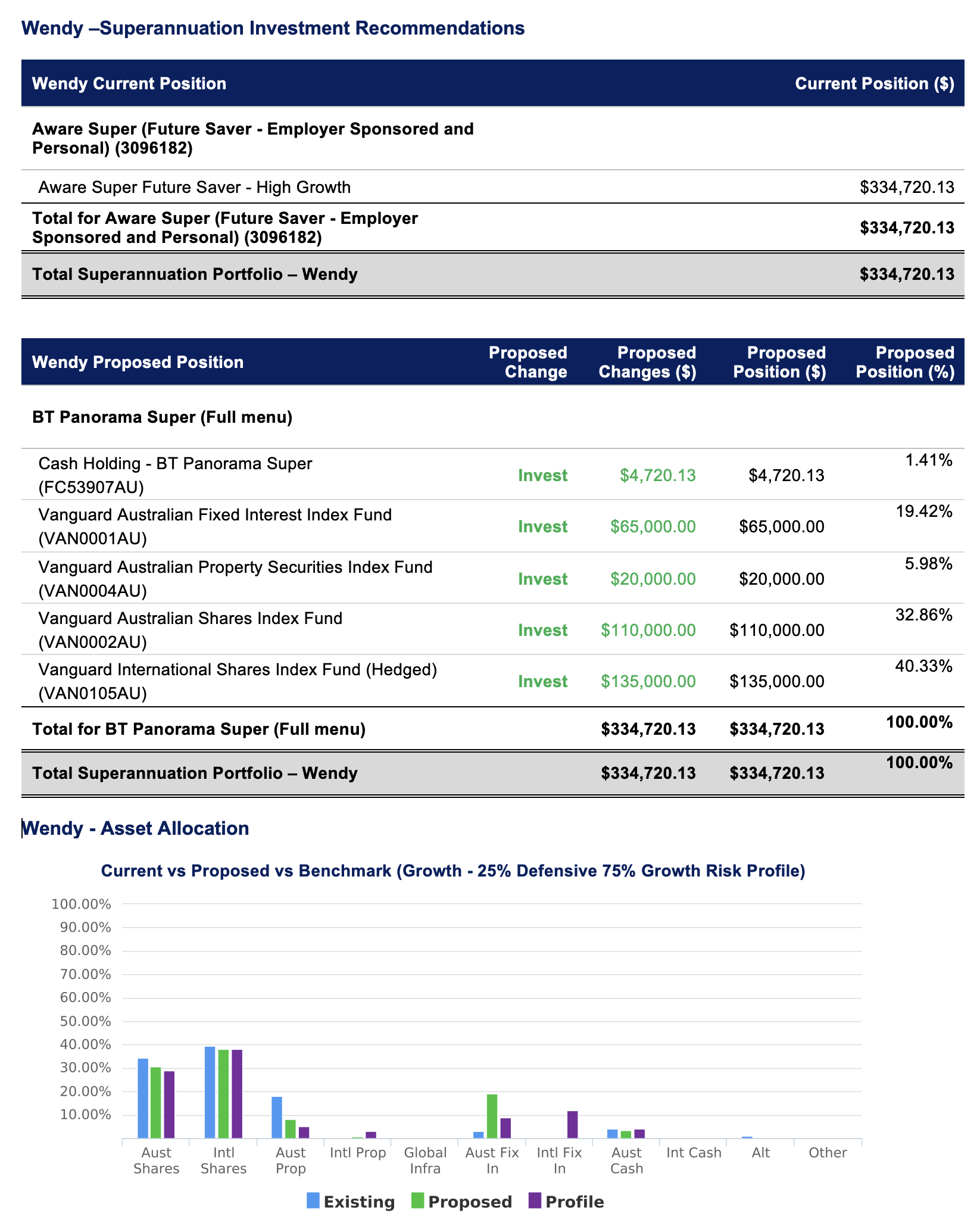This screenshot has height=1229, width=980.
Task: Click the 'Intl Shares' axis label
Action: click(224, 1161)
